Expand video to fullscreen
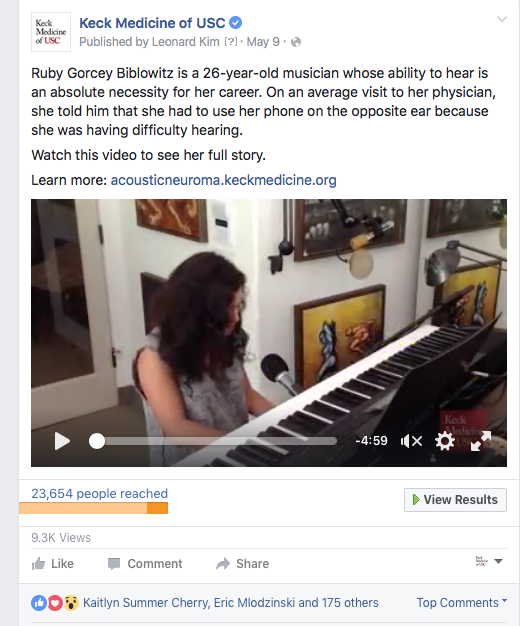The height and width of the screenshot is (626, 520). (x=481, y=441)
